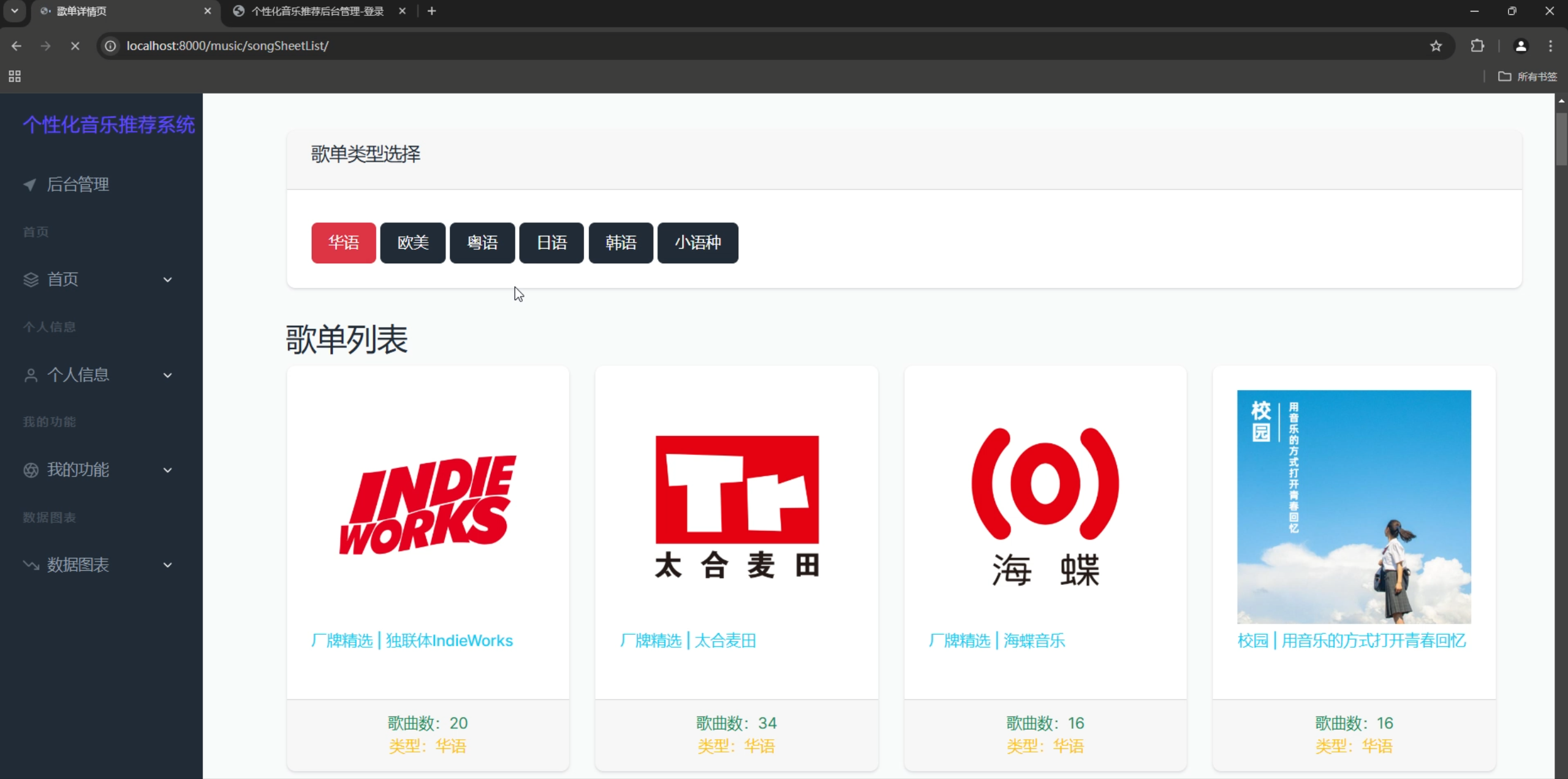Screen dimensions: 1568x779
Task: Click the 个性化音乐推荐系统 site title
Action: point(109,125)
